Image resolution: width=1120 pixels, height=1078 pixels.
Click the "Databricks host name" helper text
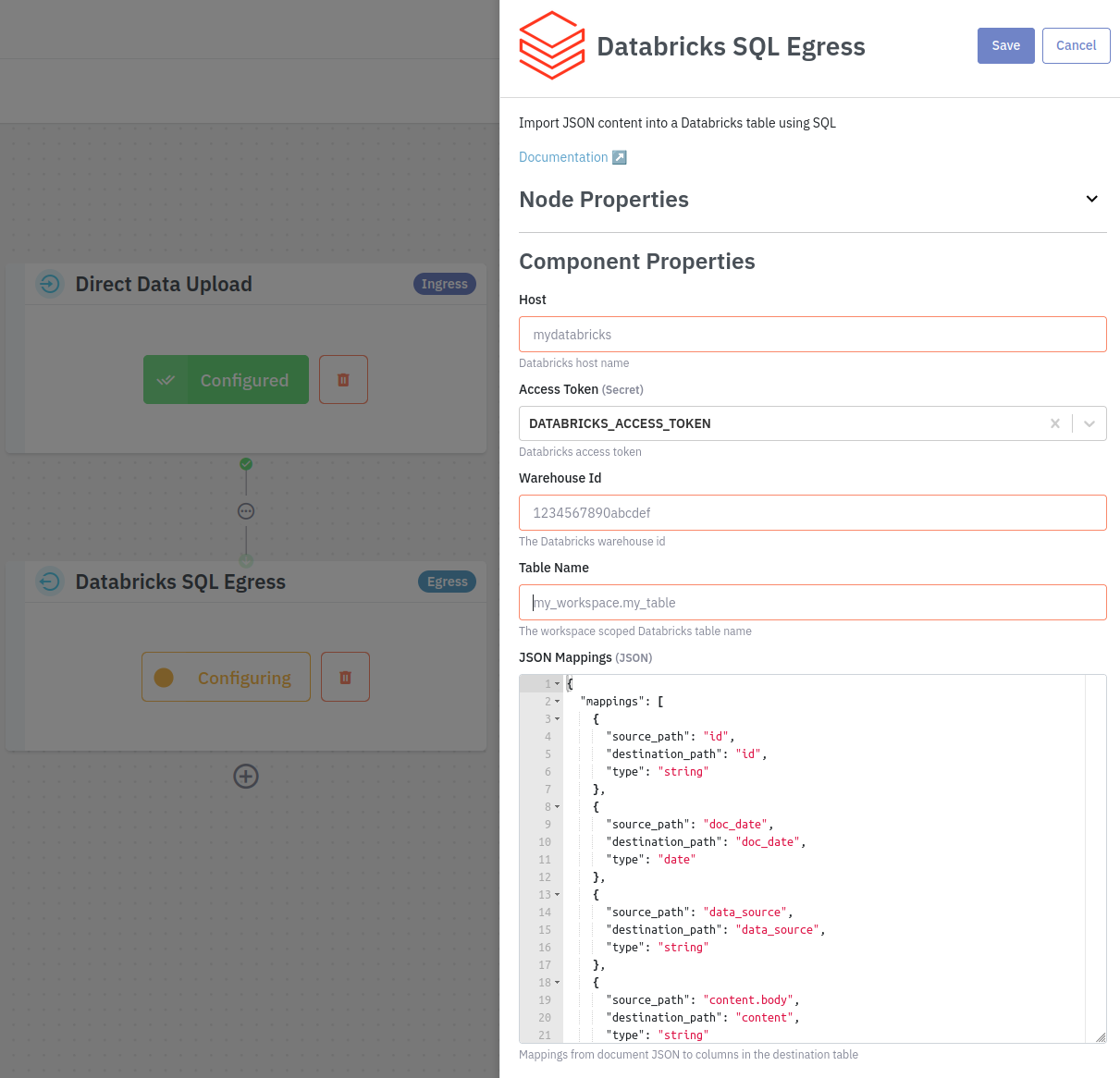[x=574, y=363]
